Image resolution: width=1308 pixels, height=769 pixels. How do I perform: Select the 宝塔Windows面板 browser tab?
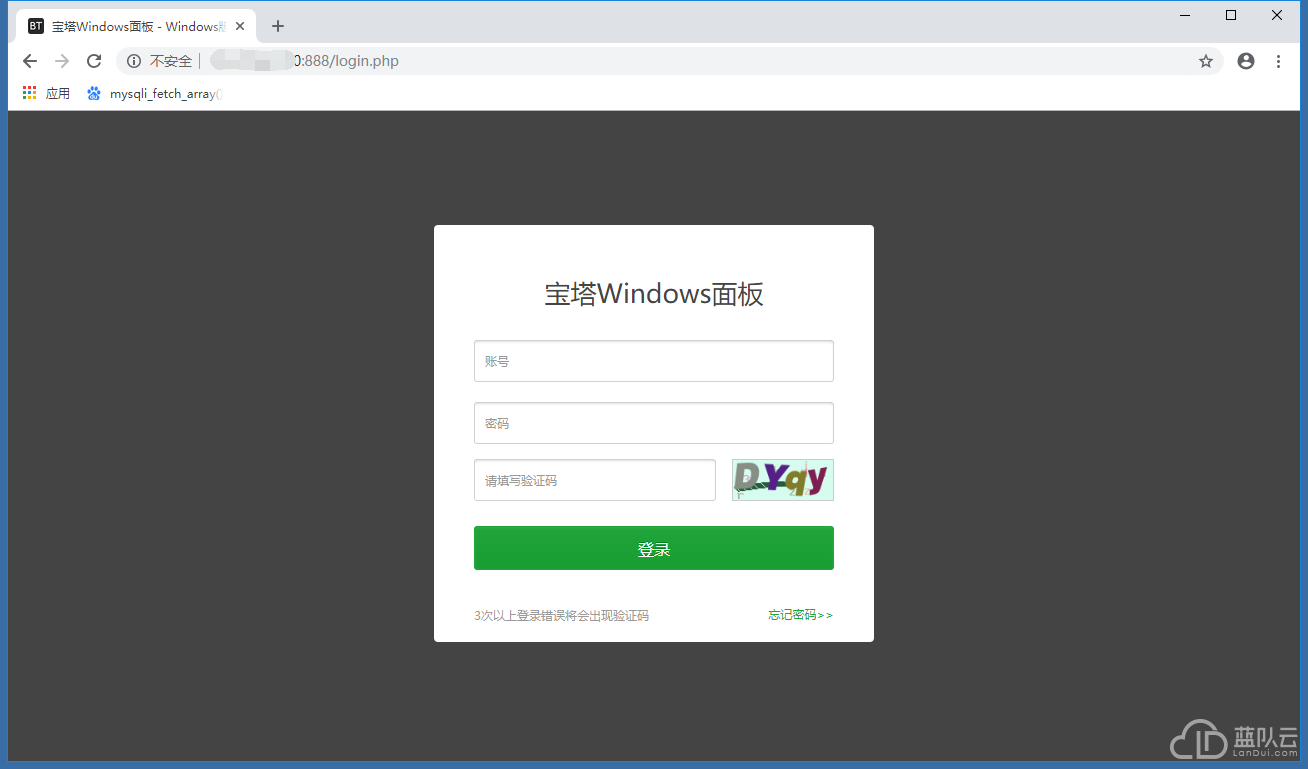tap(136, 26)
